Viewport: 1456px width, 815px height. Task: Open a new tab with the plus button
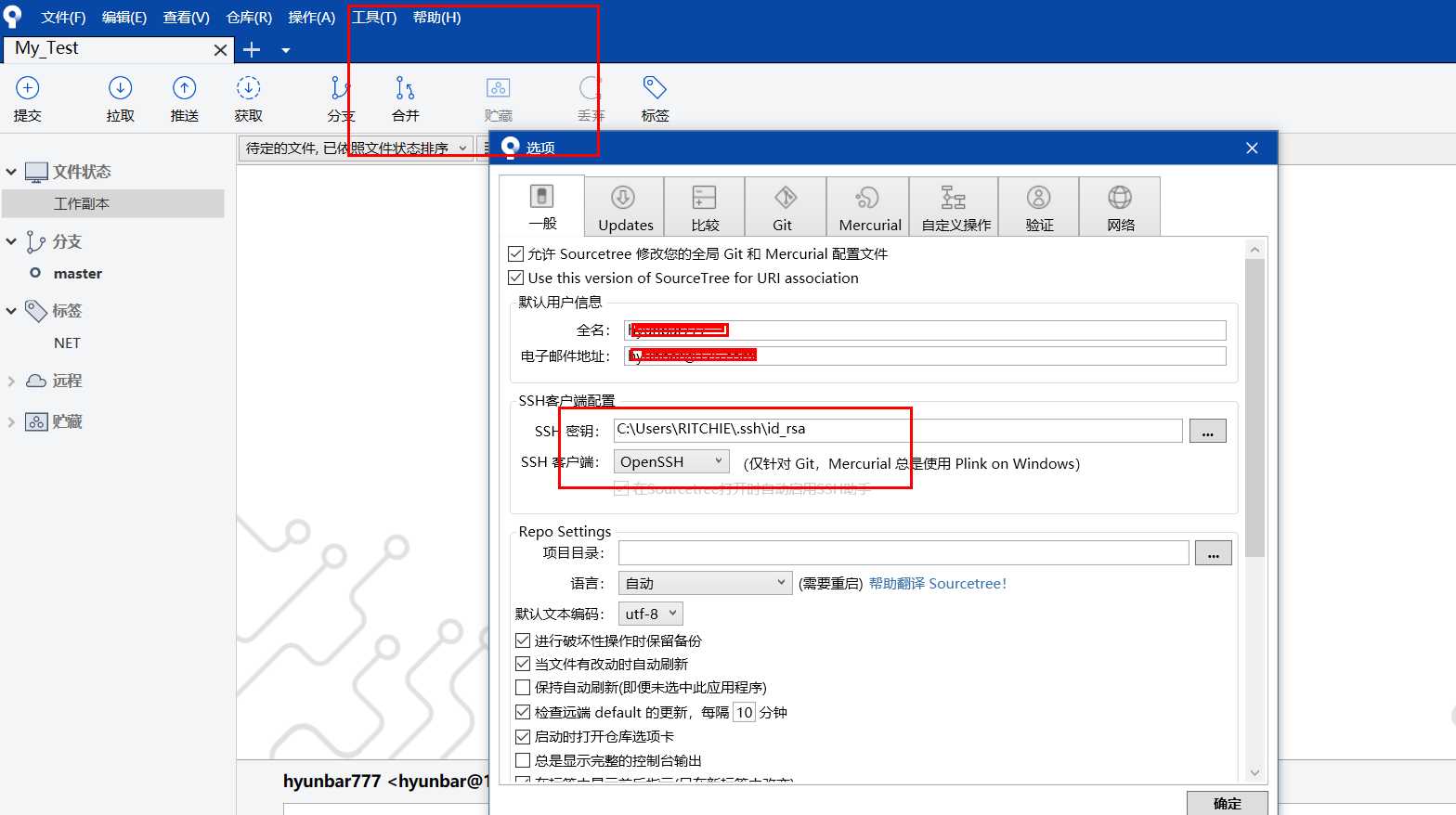click(252, 50)
